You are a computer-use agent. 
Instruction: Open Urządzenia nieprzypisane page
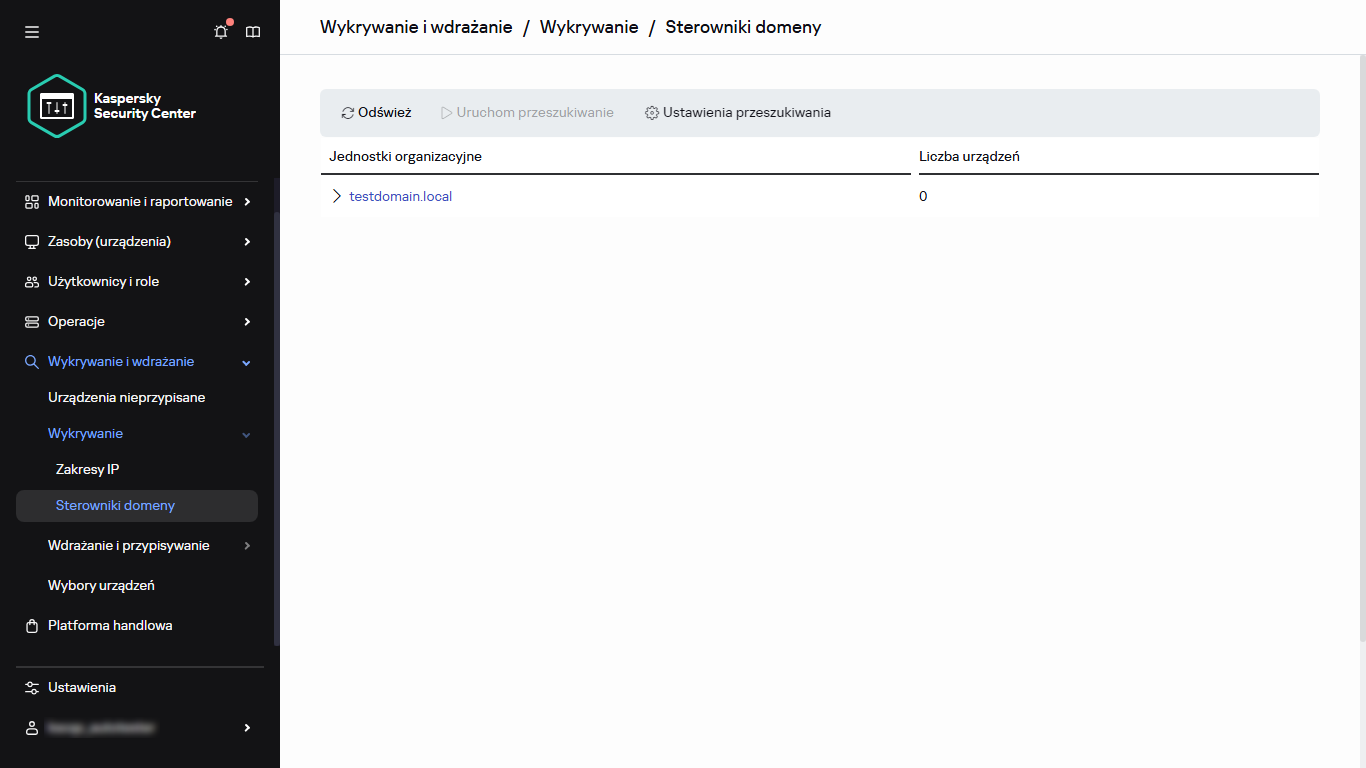126,397
